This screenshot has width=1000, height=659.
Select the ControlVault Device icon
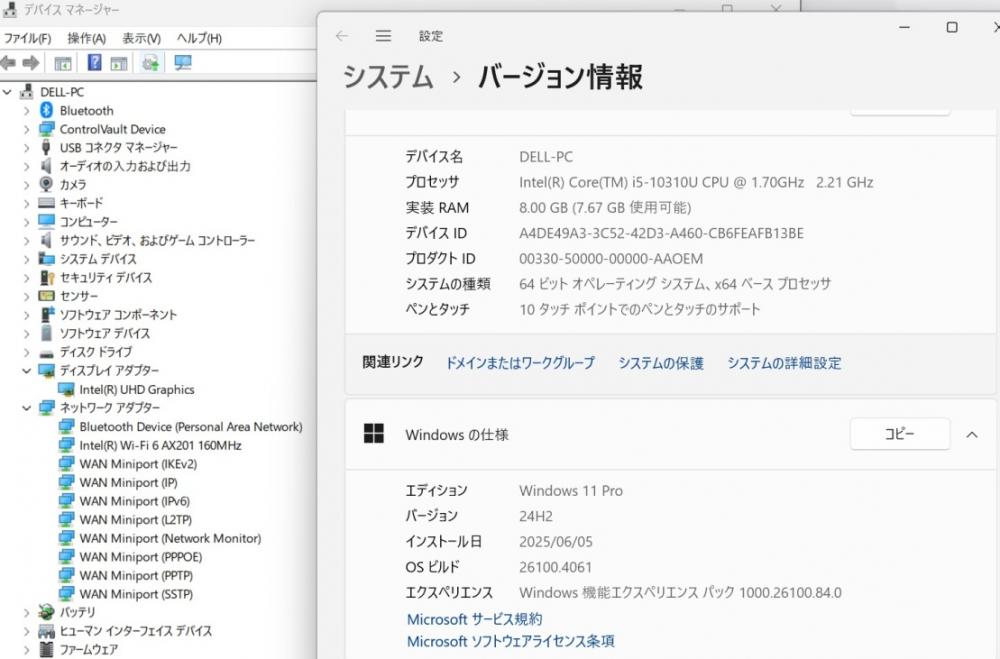pyautogui.click(x=47, y=129)
